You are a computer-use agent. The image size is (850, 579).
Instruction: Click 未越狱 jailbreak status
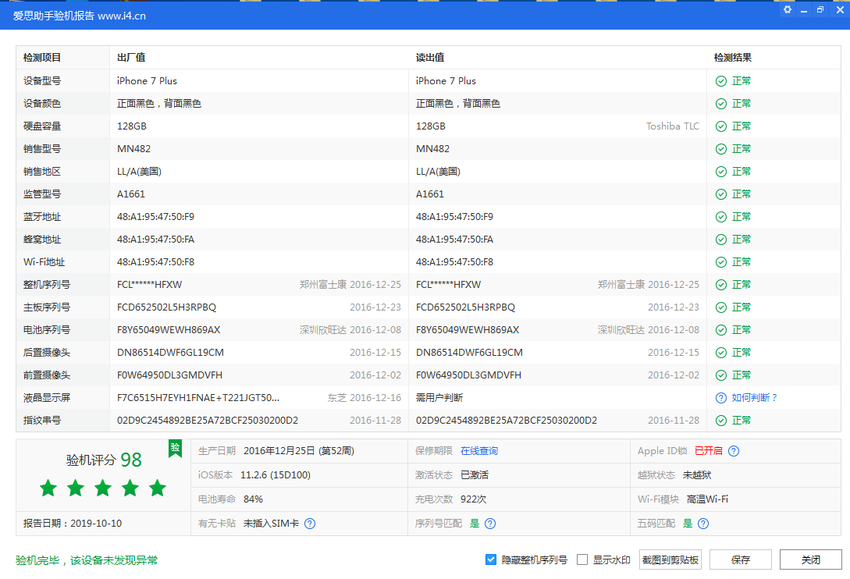[x=697, y=475]
